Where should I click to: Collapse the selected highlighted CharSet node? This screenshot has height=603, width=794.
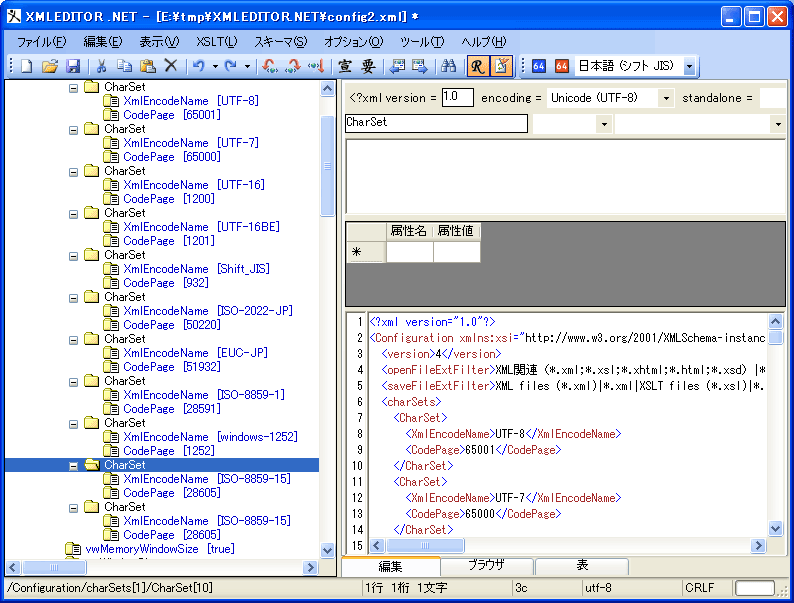point(73,466)
